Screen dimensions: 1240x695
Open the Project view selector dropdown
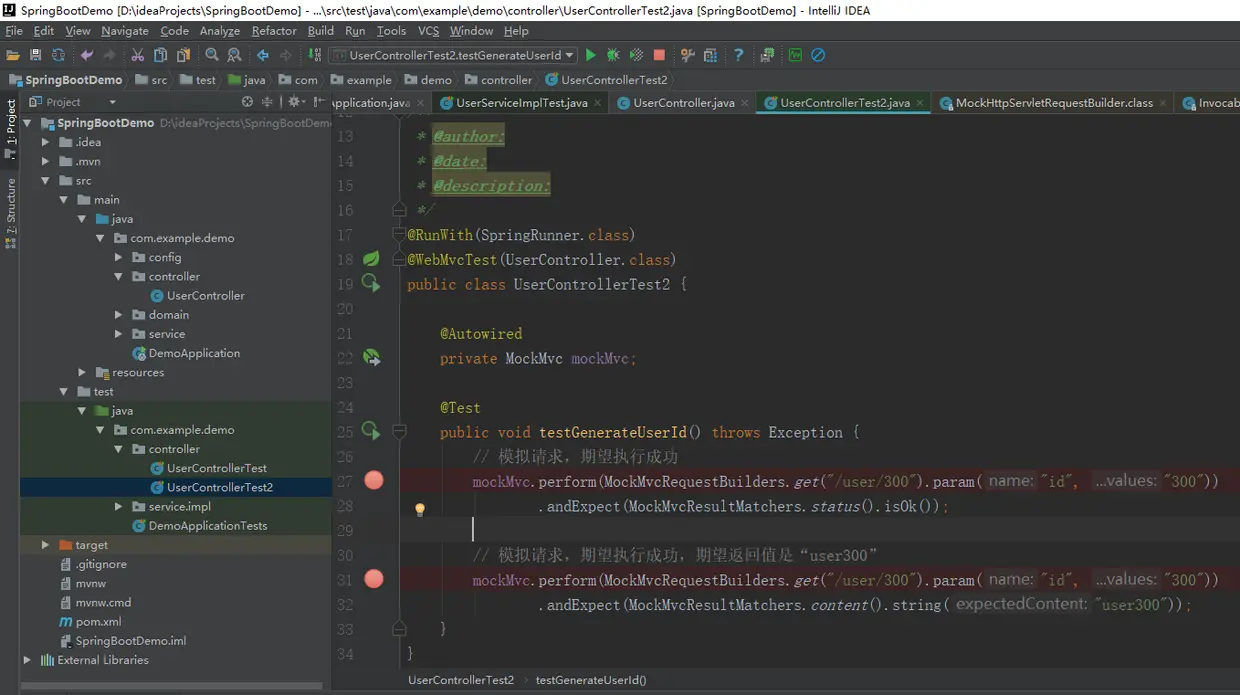pyautogui.click(x=73, y=102)
